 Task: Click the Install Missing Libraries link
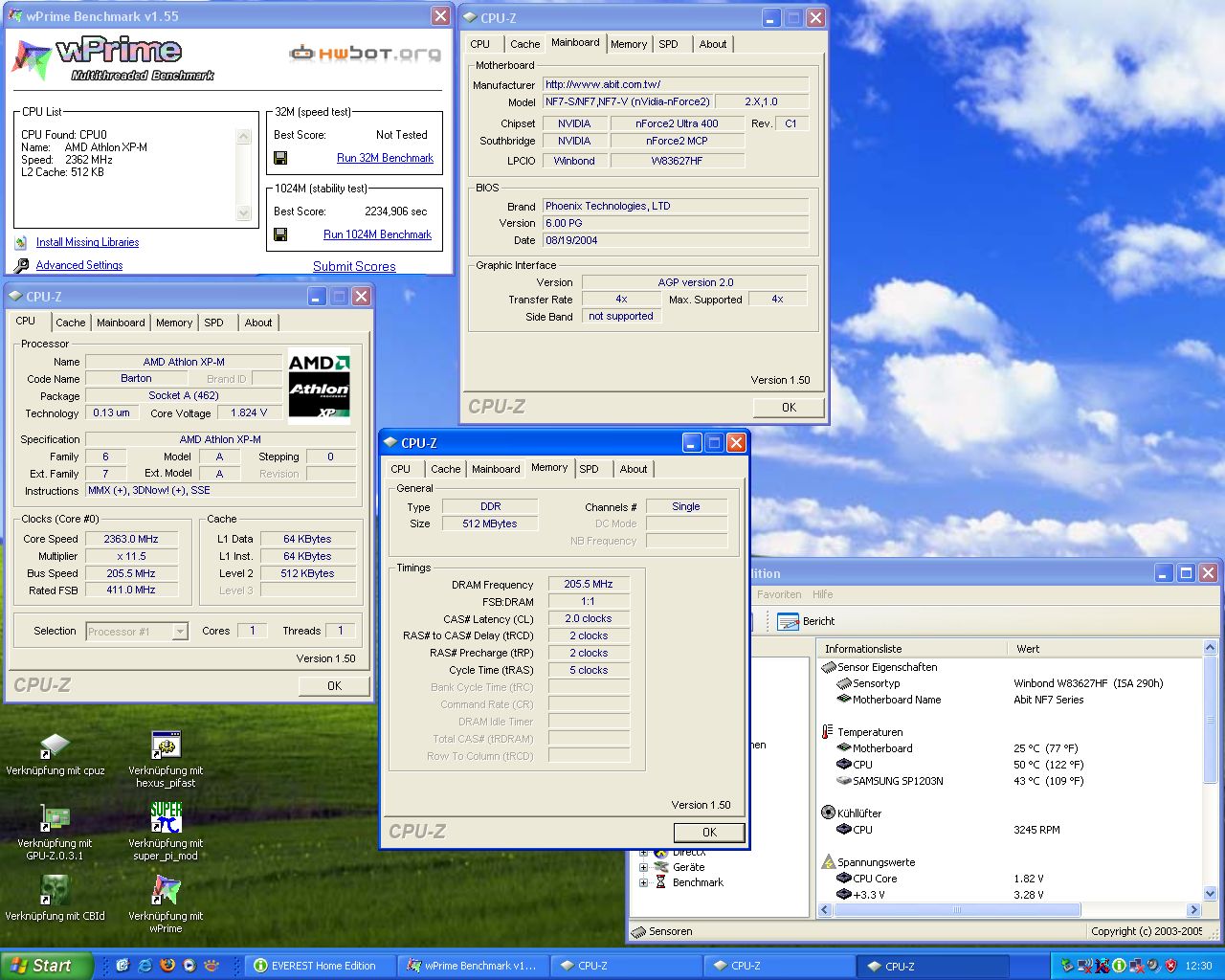[87, 242]
